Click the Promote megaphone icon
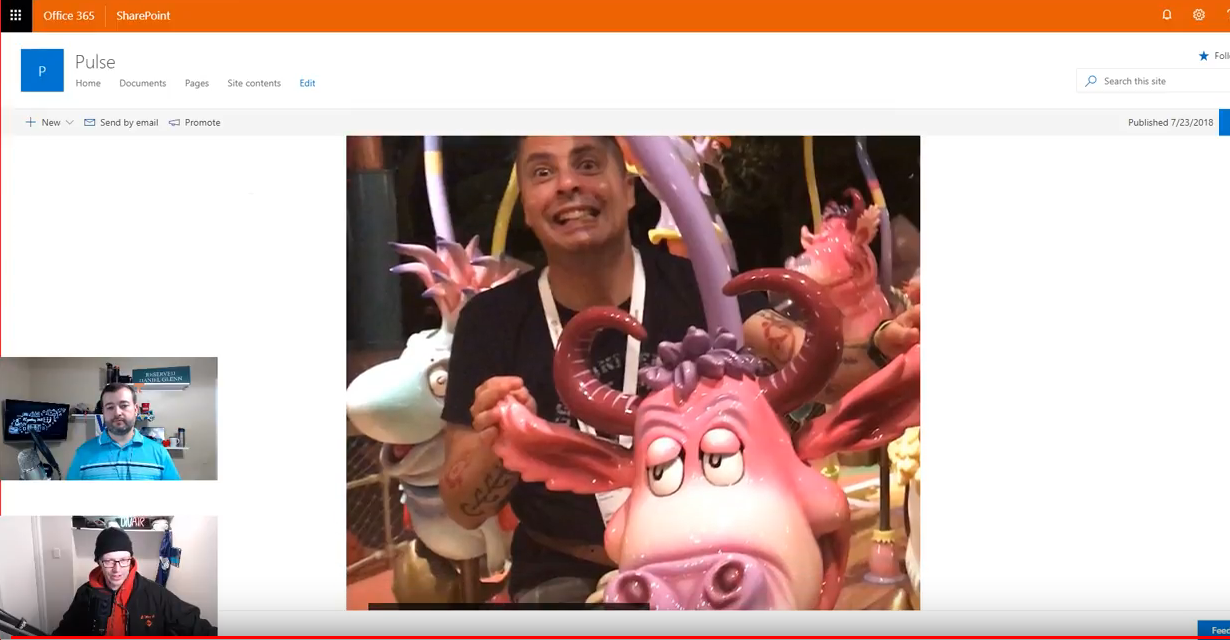1230x640 pixels. coord(175,122)
